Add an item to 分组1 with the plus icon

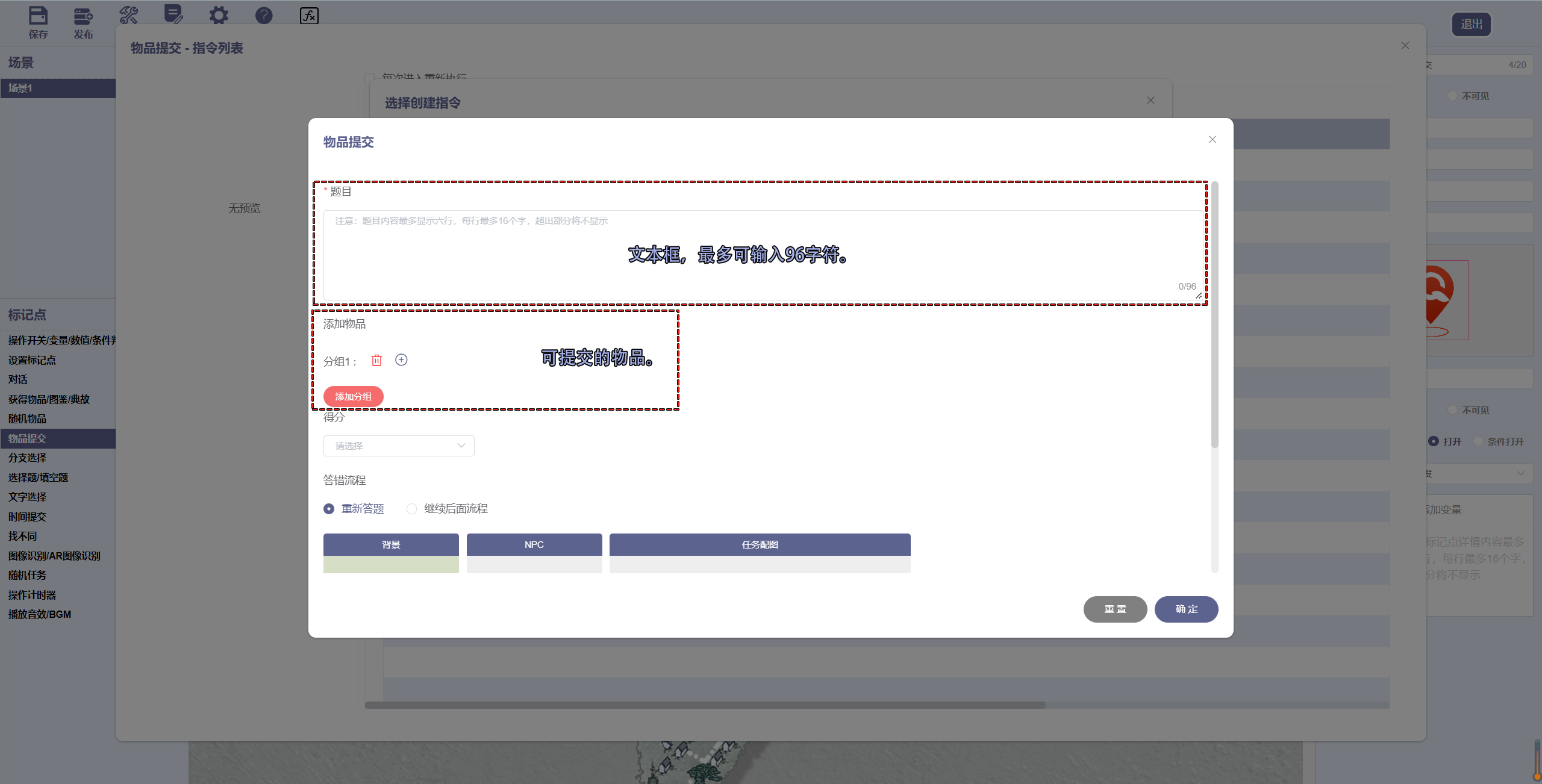point(401,360)
